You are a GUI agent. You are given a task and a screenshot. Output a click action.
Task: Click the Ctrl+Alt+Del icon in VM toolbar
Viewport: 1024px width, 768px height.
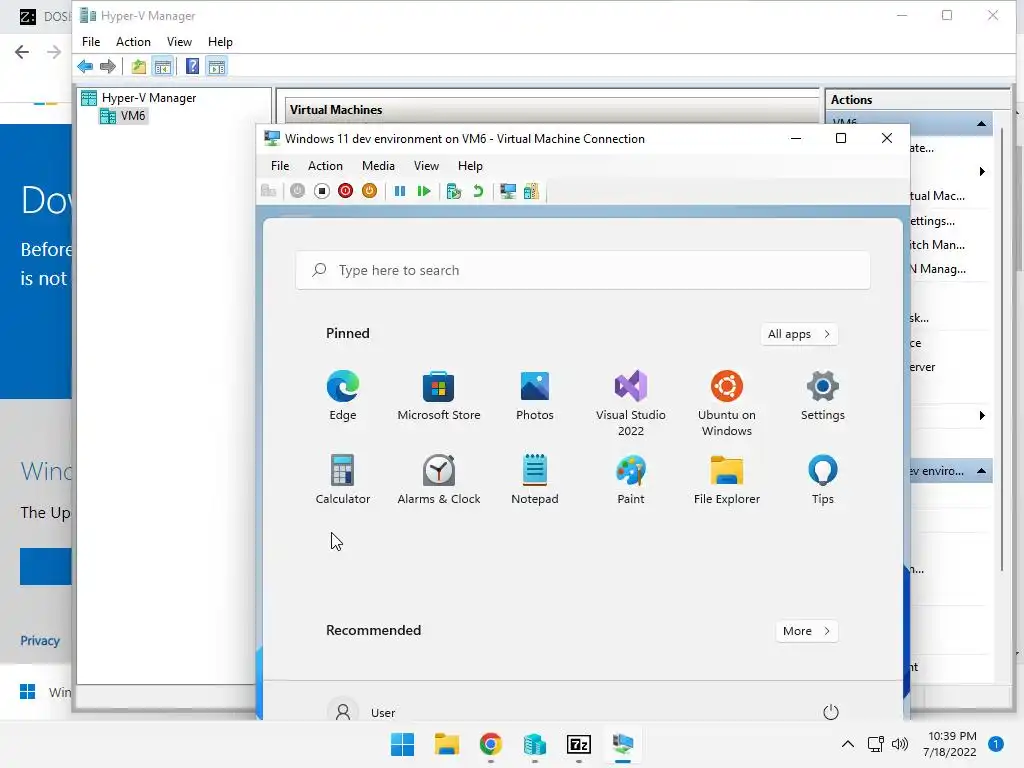(x=268, y=191)
